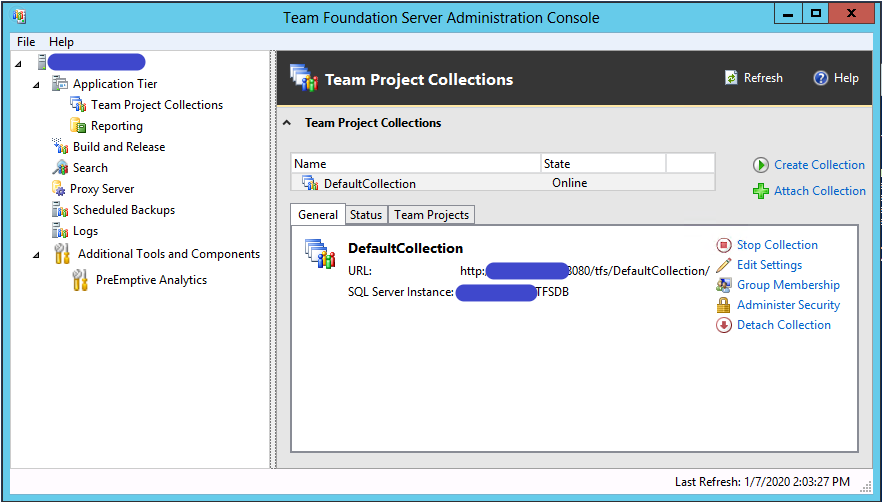Viewport: 882px width, 502px height.
Task: Click the Help question mark icon
Action: [821, 78]
